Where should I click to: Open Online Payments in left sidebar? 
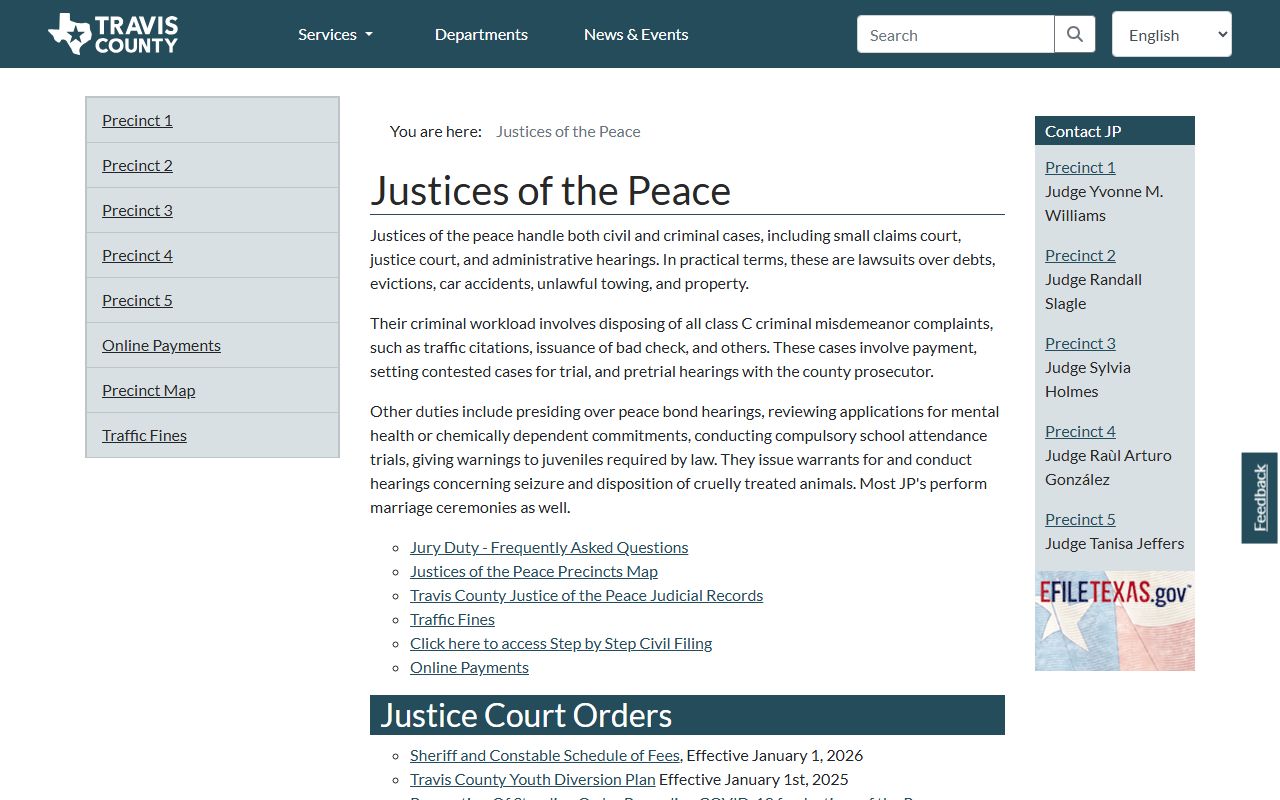pyautogui.click(x=161, y=345)
